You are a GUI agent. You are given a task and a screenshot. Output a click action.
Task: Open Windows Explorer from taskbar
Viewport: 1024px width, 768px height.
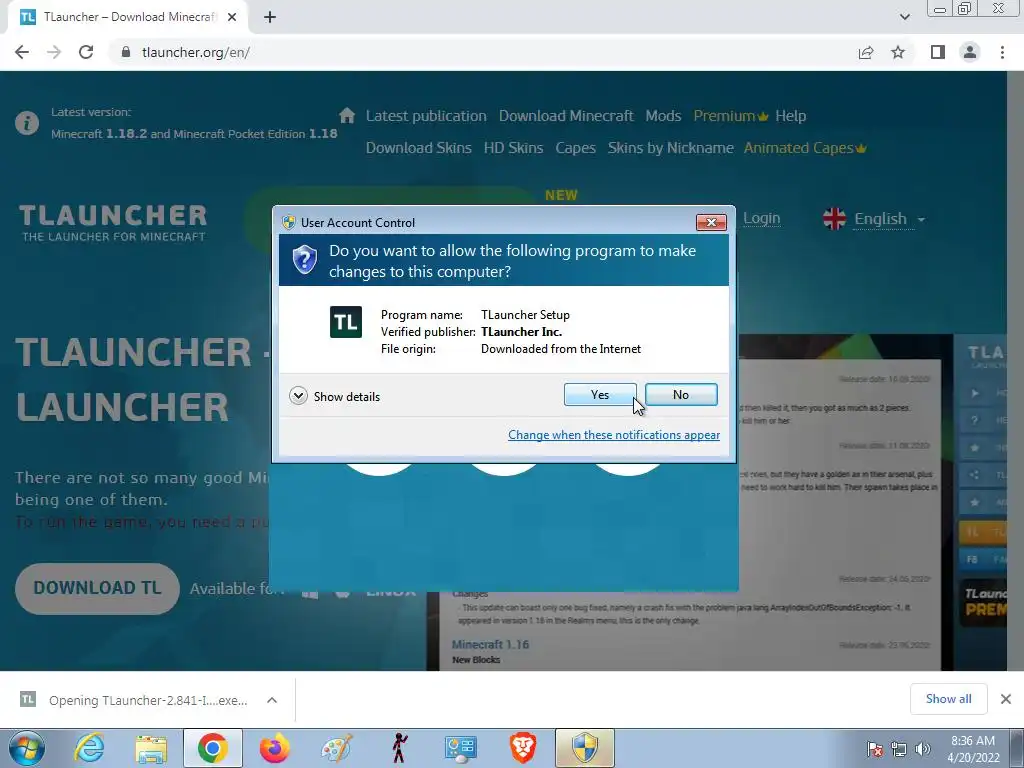pos(151,748)
